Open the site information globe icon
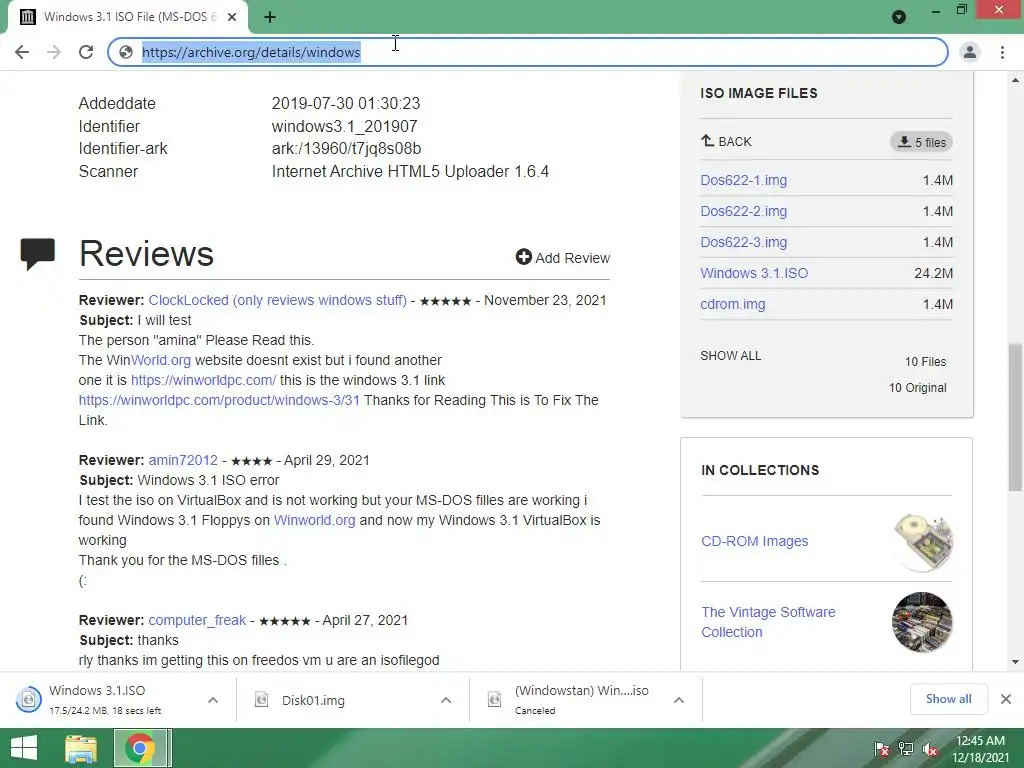The image size is (1024, 768). 126,52
